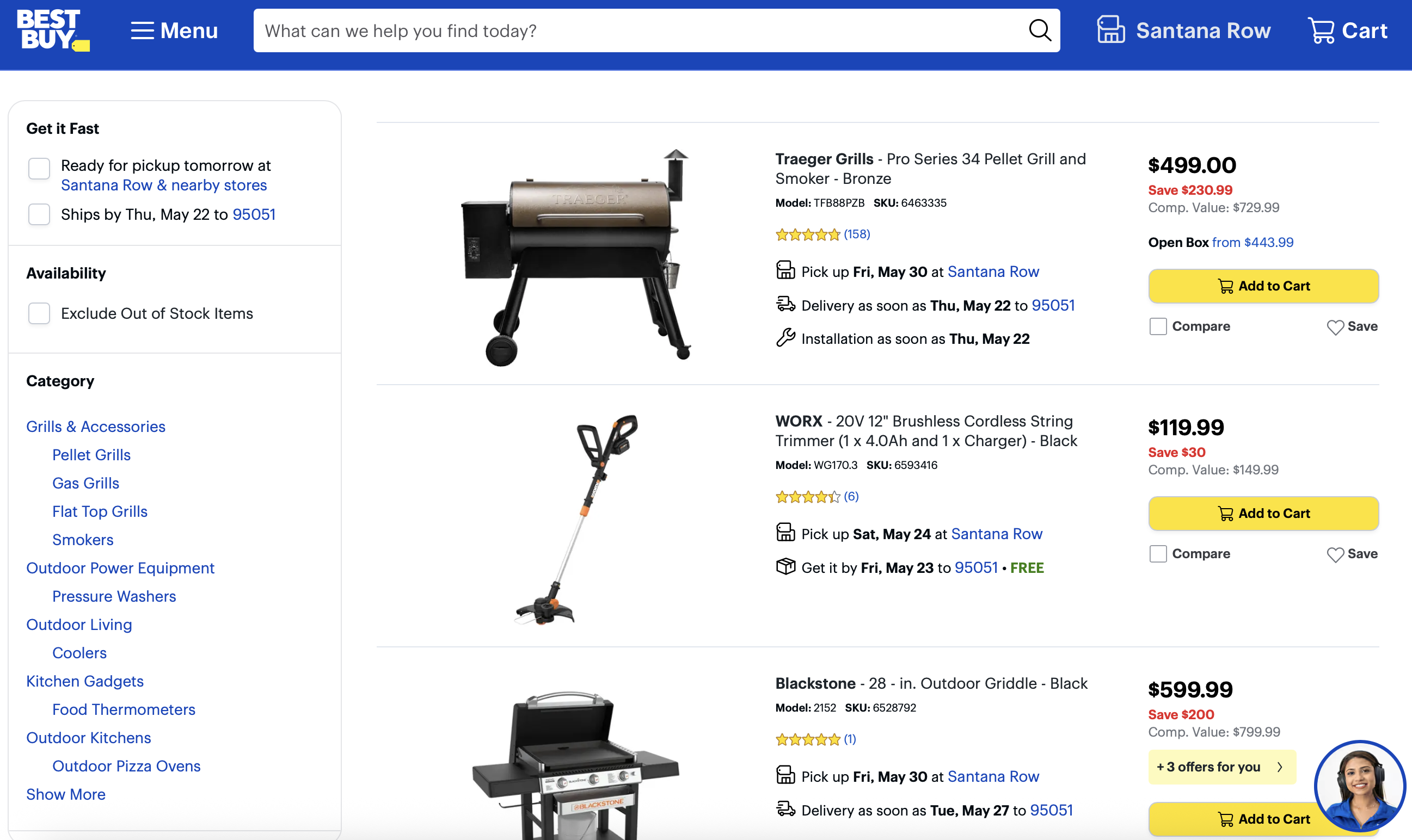Viewport: 1412px width, 840px height.
Task: Tick Compare for the Traeger grill
Action: click(1158, 326)
